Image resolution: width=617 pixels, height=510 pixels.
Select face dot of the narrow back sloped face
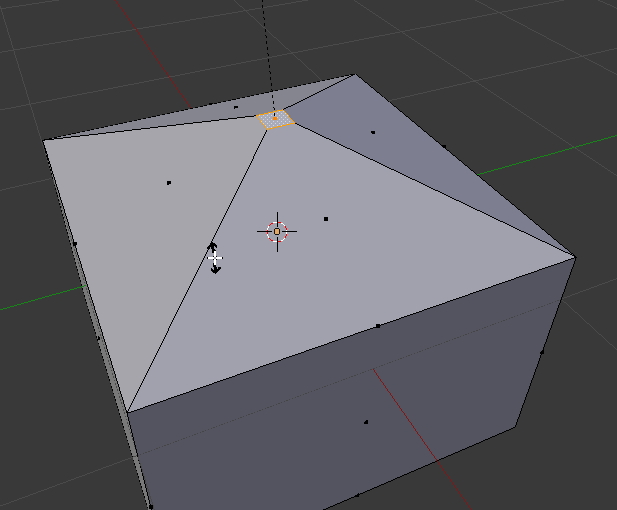coord(236,107)
